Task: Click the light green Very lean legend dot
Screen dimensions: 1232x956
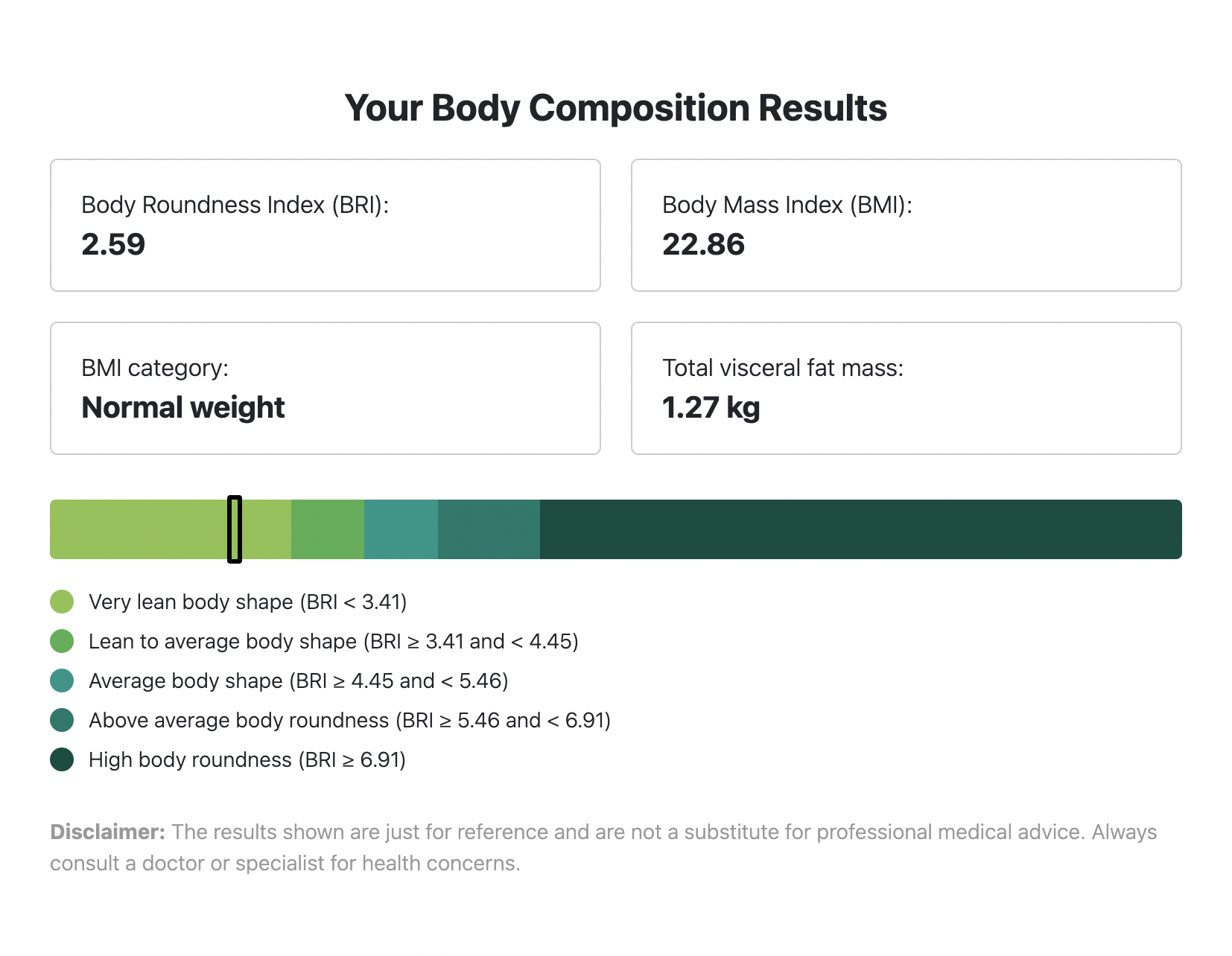Action: pyautogui.click(x=62, y=602)
